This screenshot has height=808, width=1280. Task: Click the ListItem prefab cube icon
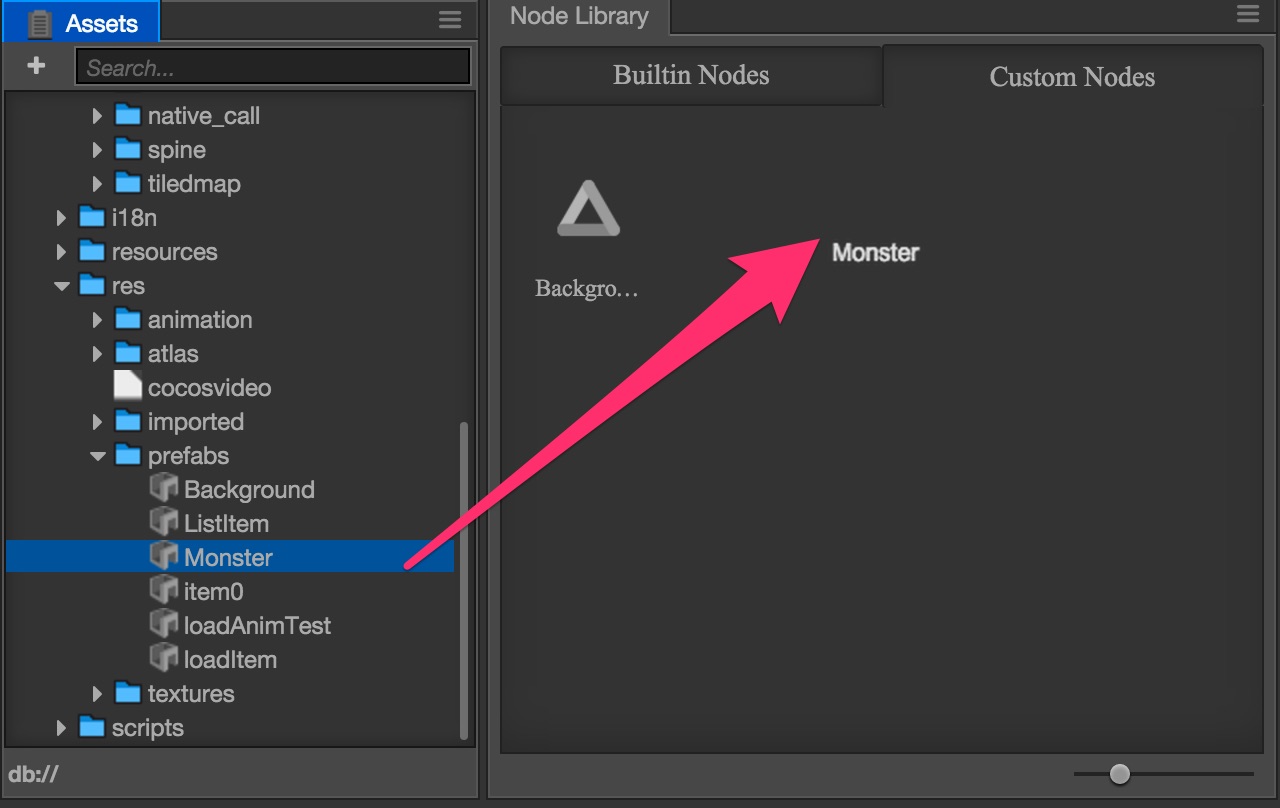click(x=164, y=523)
